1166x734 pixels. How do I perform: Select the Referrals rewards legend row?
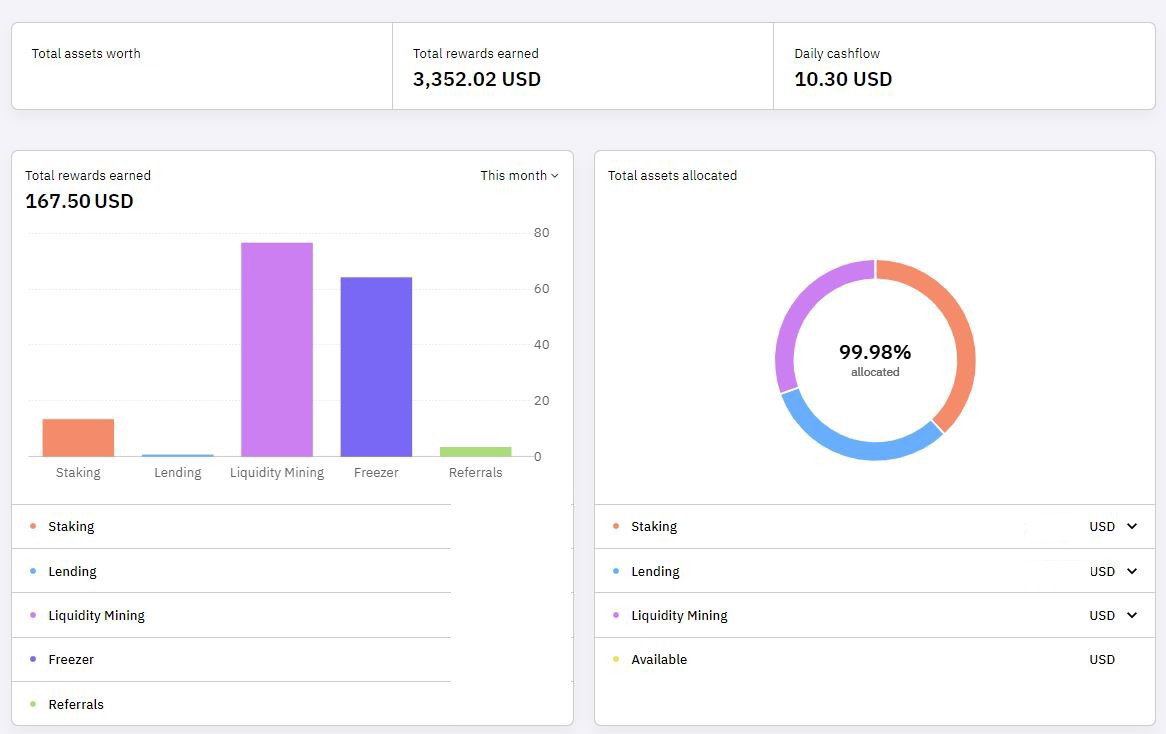click(231, 704)
